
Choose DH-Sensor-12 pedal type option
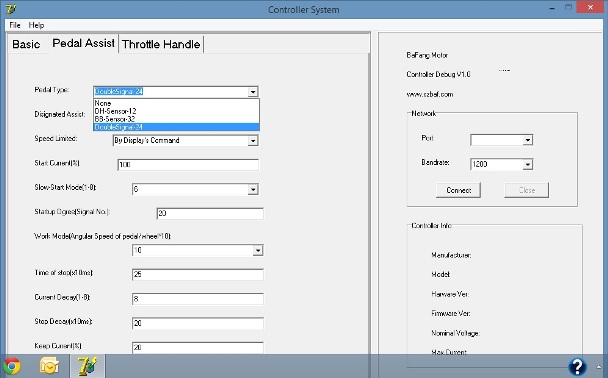point(176,111)
